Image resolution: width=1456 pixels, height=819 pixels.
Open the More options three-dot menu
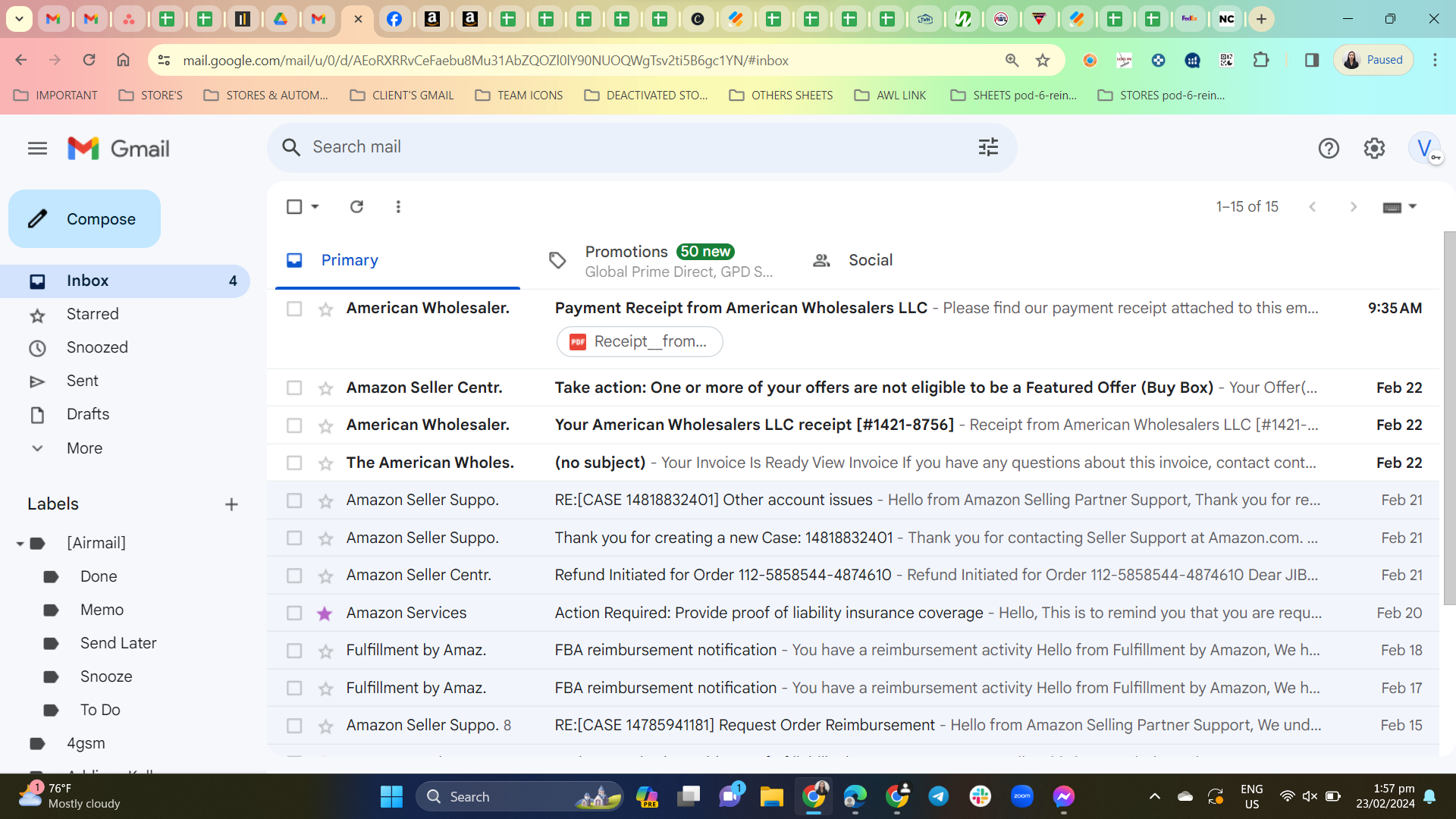point(398,206)
